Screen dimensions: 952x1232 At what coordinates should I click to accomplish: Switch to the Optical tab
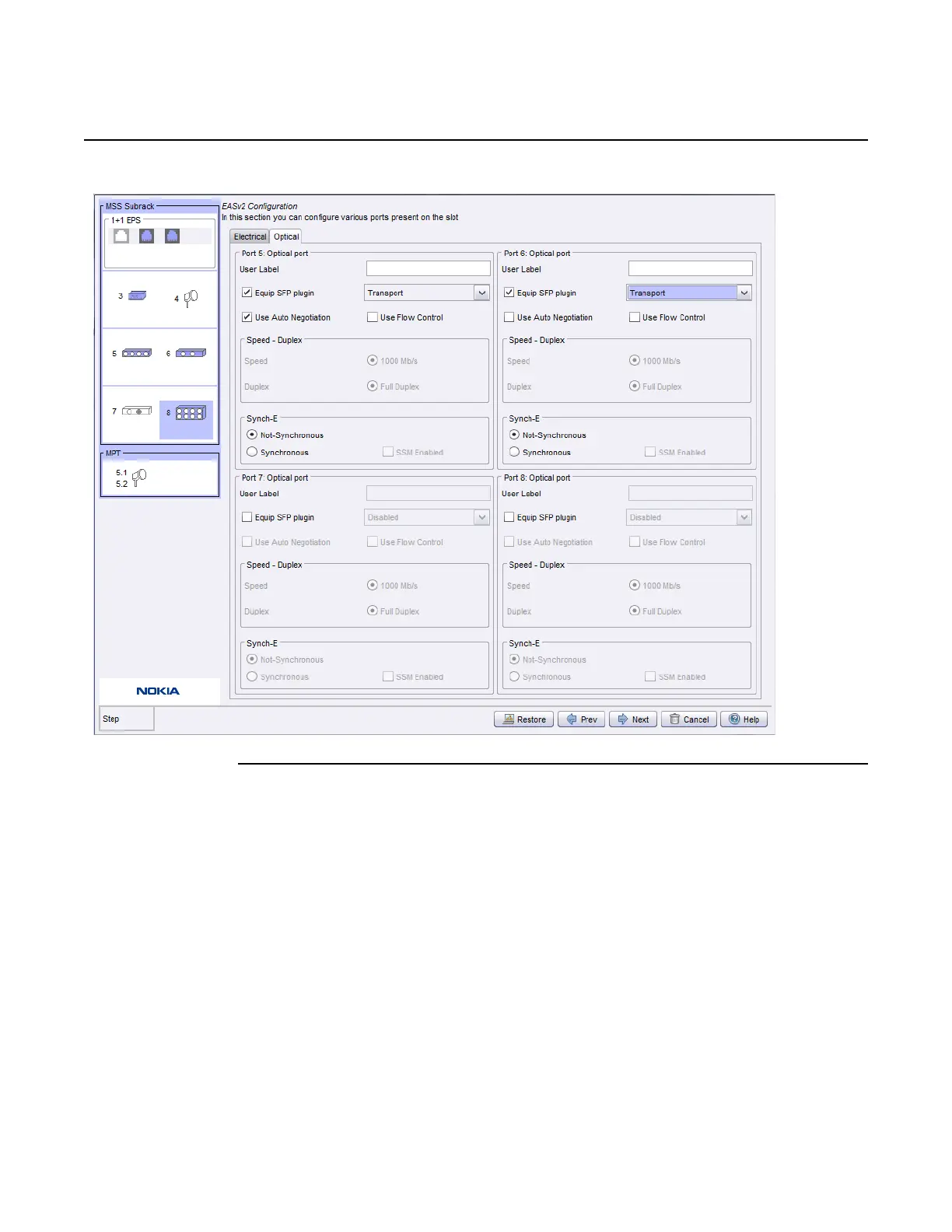click(286, 236)
